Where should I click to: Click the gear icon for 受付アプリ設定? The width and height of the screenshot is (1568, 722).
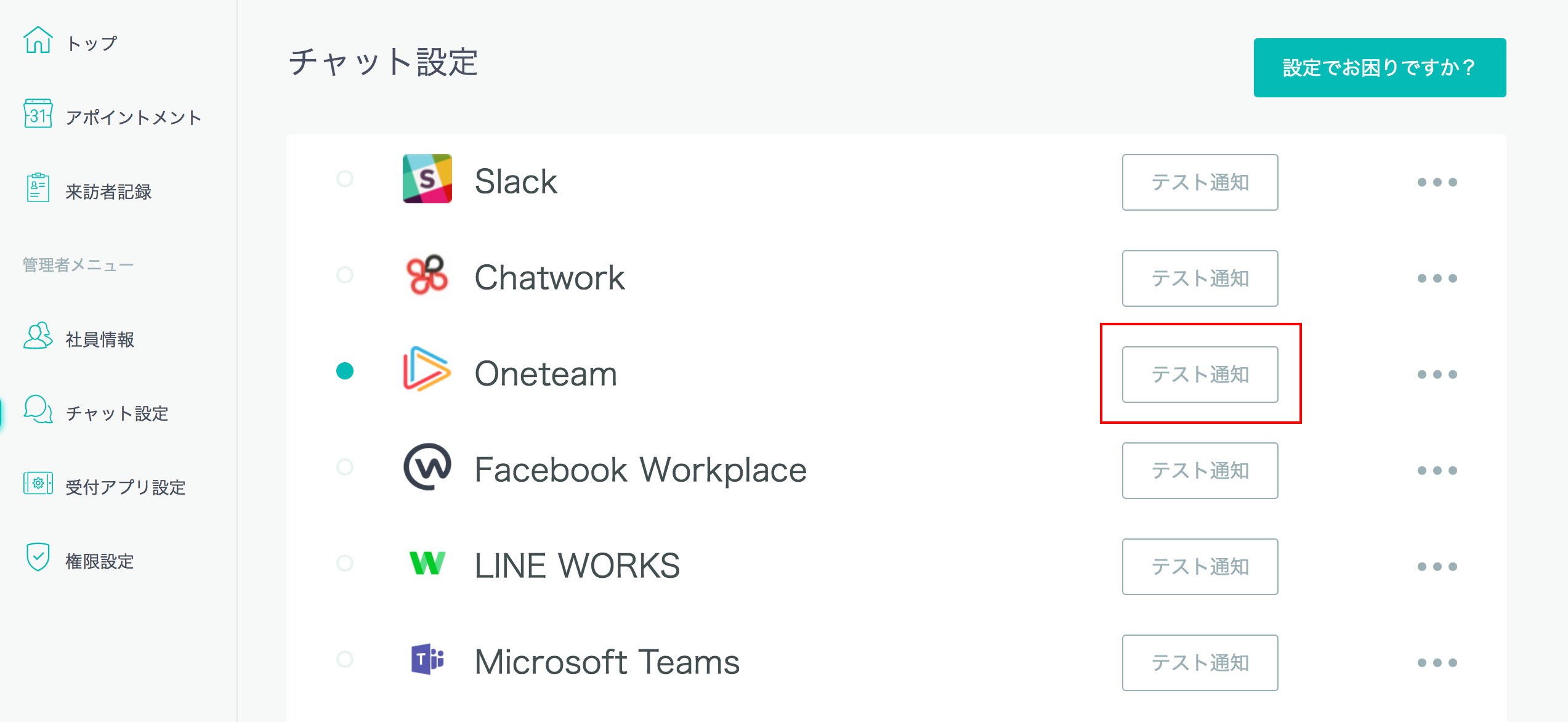point(38,484)
